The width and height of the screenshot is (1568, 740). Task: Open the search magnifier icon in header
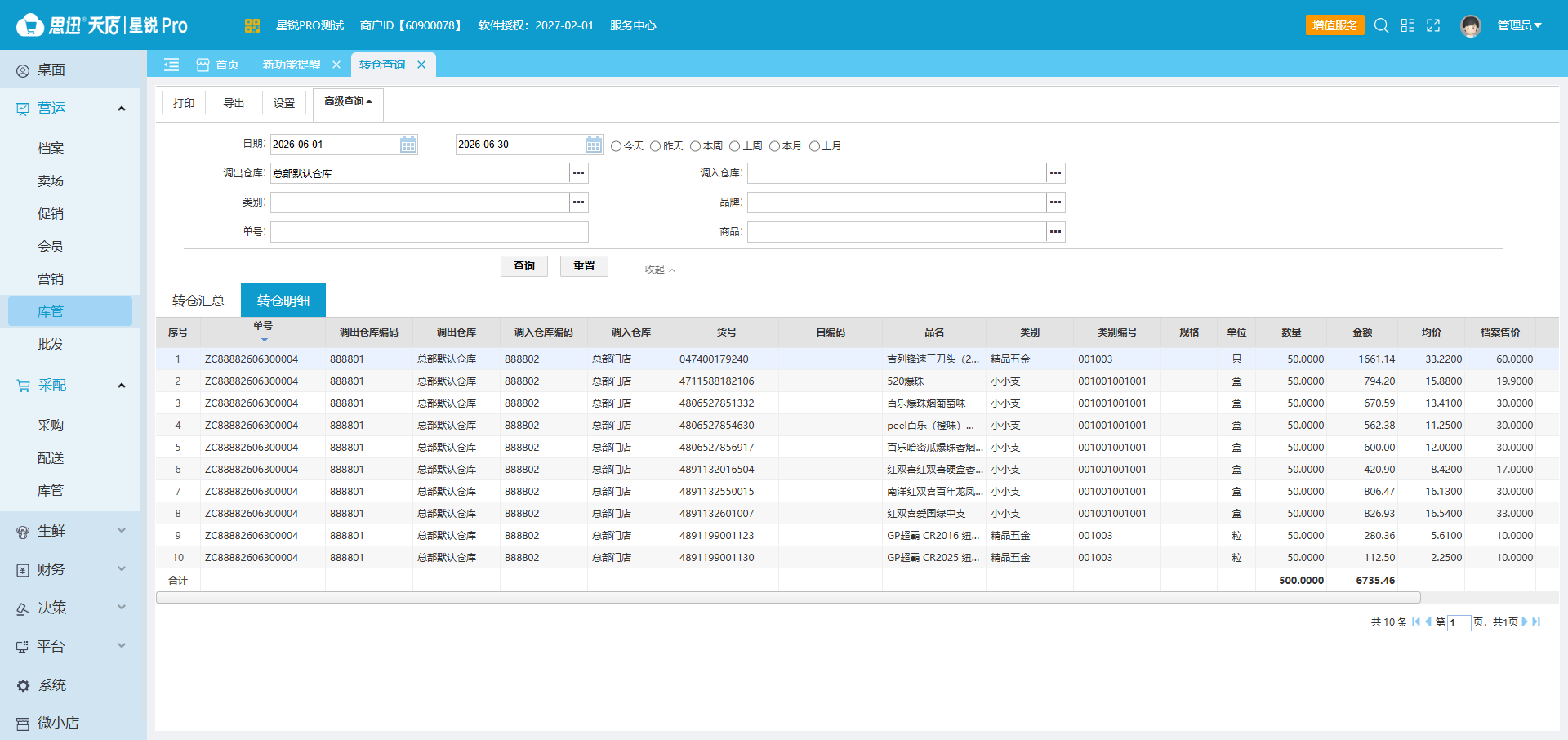point(1381,25)
